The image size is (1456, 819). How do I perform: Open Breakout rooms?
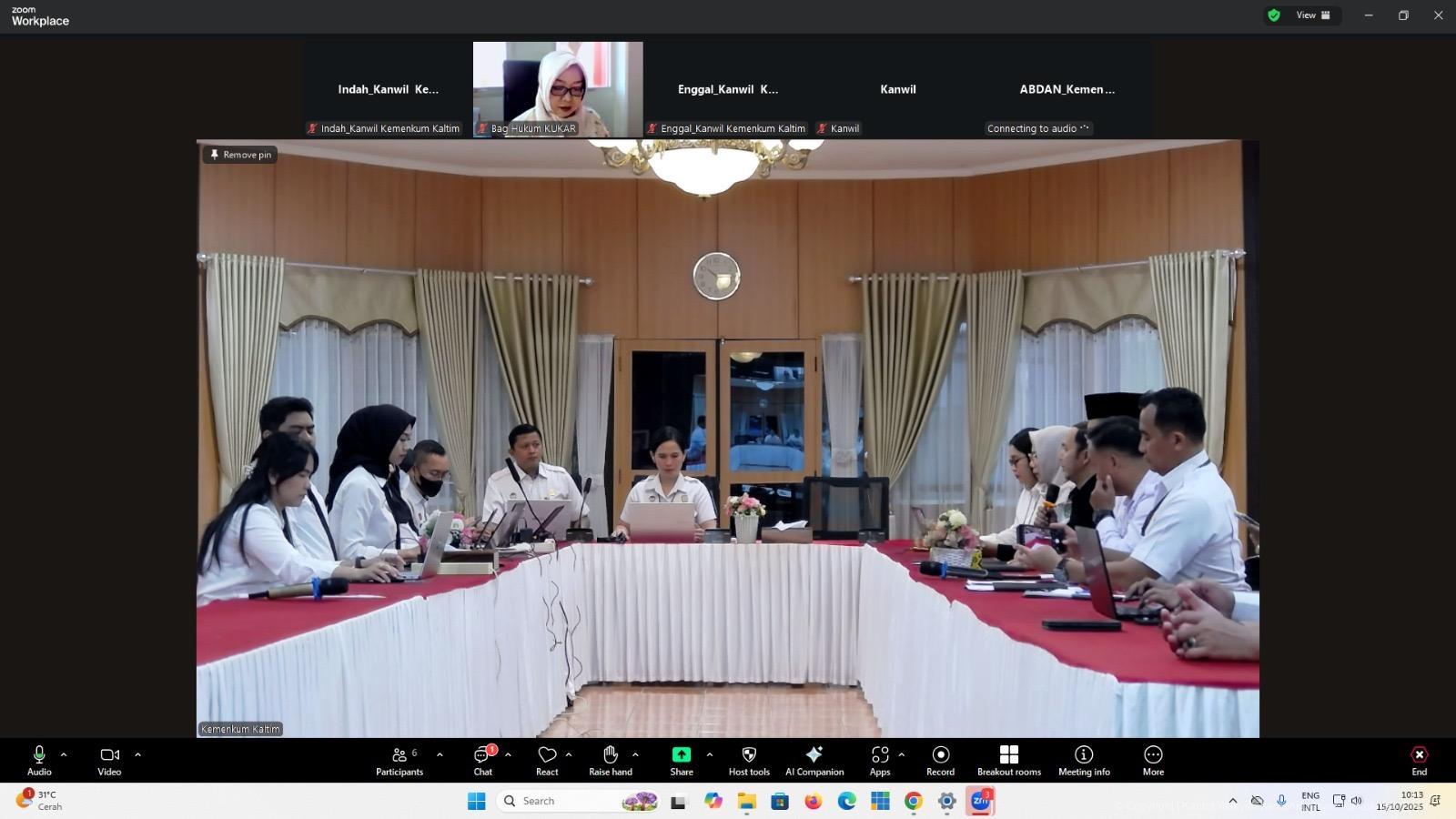tap(1008, 761)
